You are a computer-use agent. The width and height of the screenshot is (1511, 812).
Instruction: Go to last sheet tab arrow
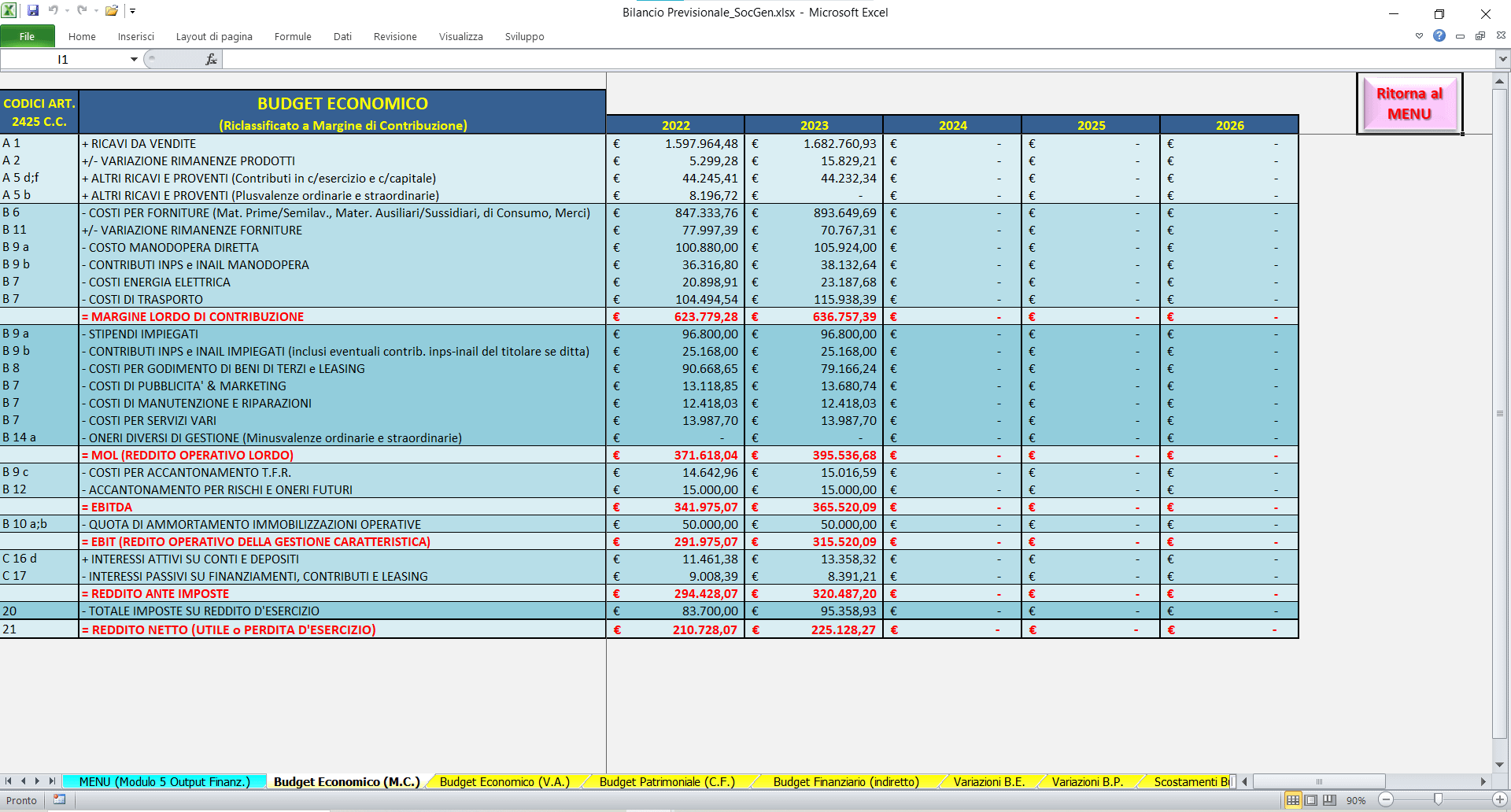[52, 781]
